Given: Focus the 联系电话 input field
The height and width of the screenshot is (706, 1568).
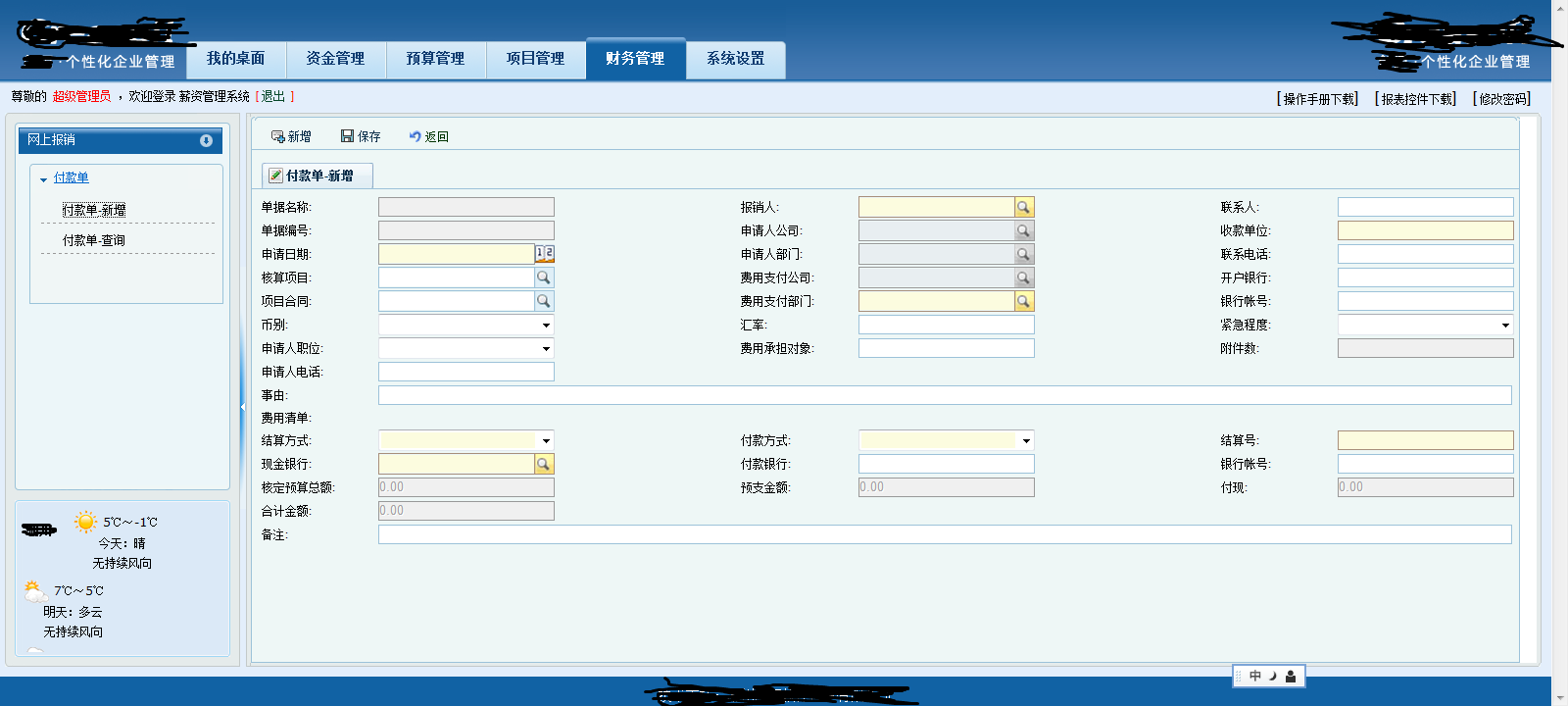Looking at the screenshot, I should [x=1426, y=254].
